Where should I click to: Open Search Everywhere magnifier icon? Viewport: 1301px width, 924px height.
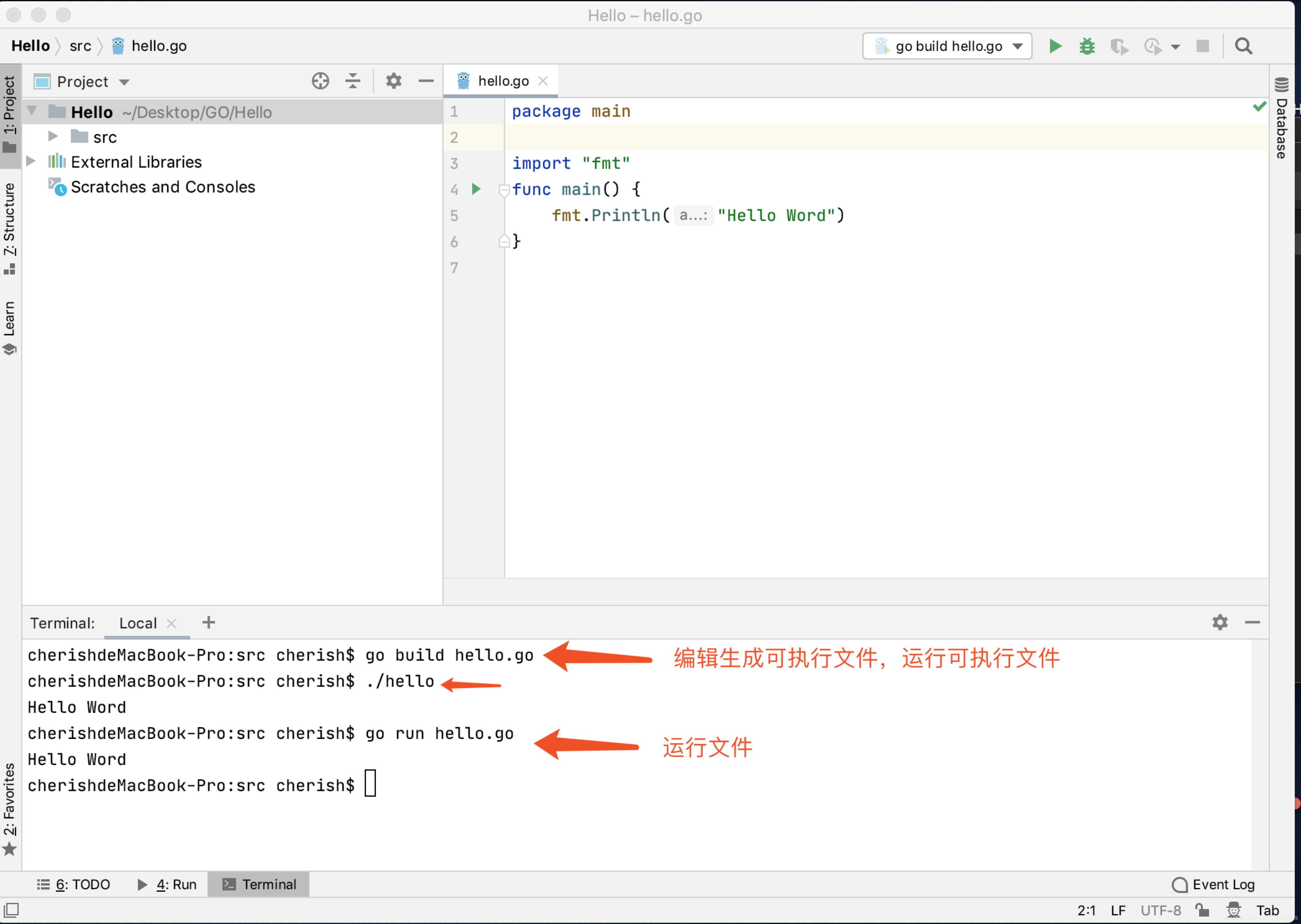[x=1243, y=46]
